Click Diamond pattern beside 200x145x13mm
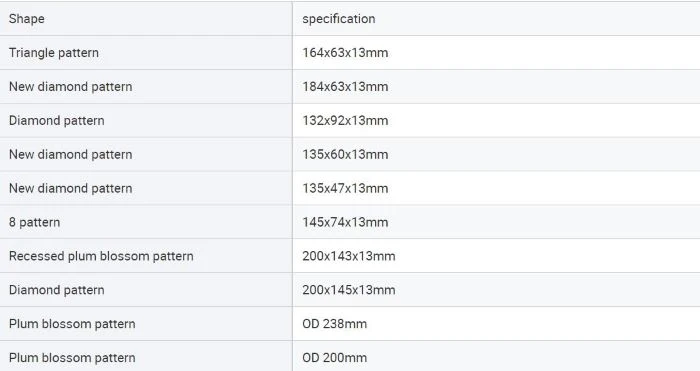 tap(146, 290)
